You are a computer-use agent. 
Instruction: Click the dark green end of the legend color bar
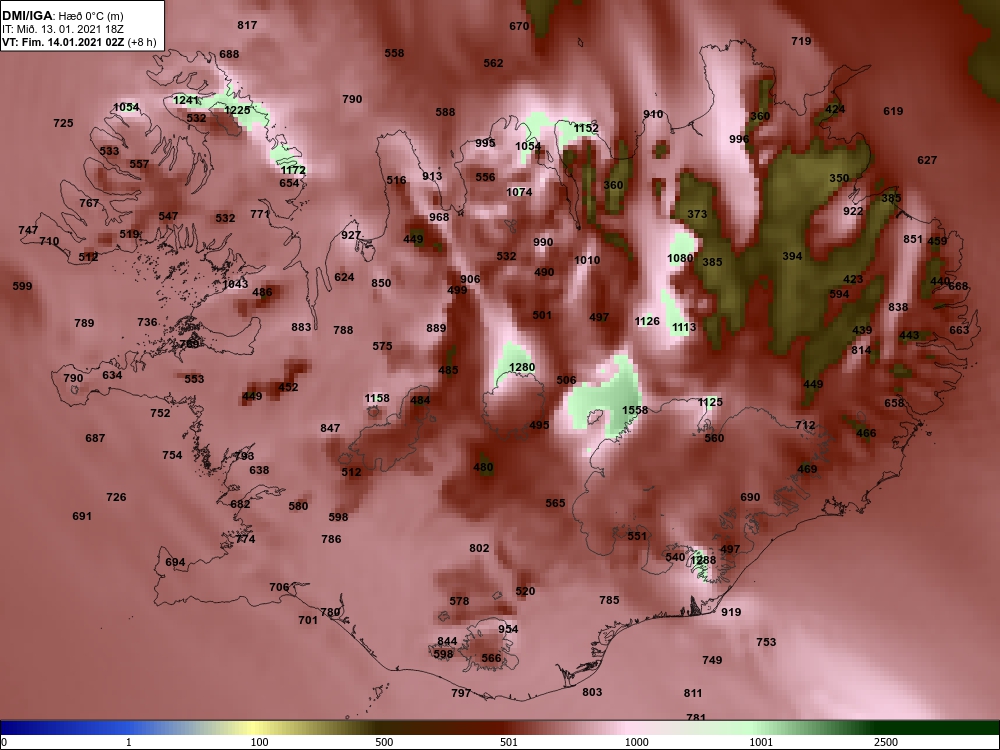pyautogui.click(x=944, y=728)
